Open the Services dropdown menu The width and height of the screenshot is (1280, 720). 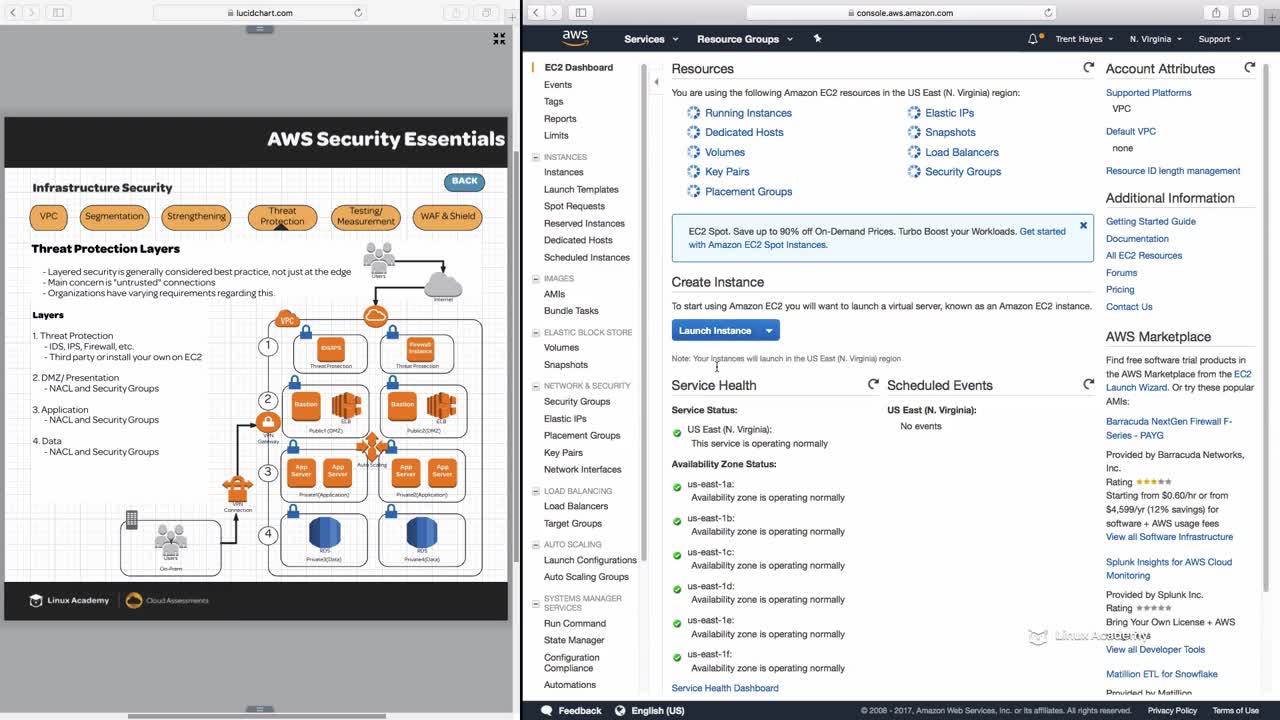[x=651, y=39]
